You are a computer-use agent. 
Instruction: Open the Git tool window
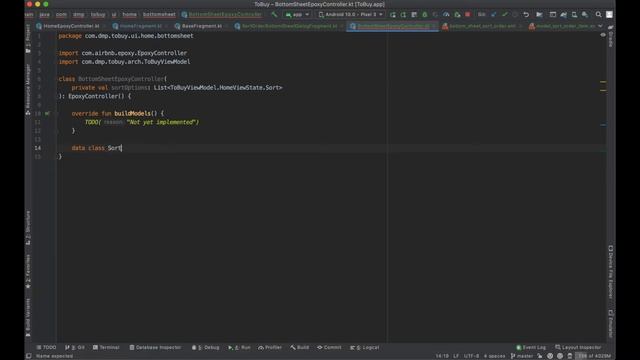75,347
